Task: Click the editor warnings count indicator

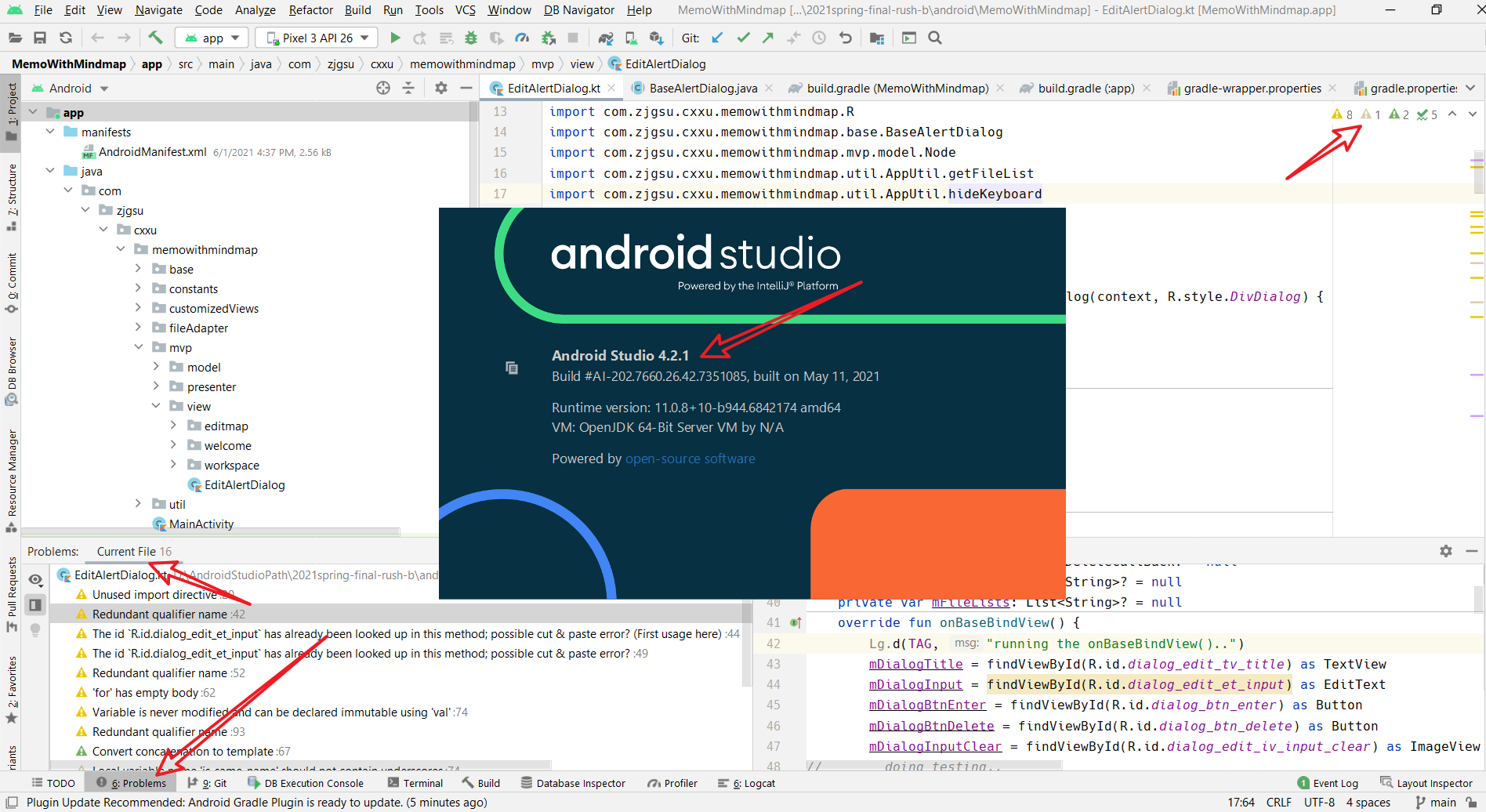Action: pos(1343,114)
